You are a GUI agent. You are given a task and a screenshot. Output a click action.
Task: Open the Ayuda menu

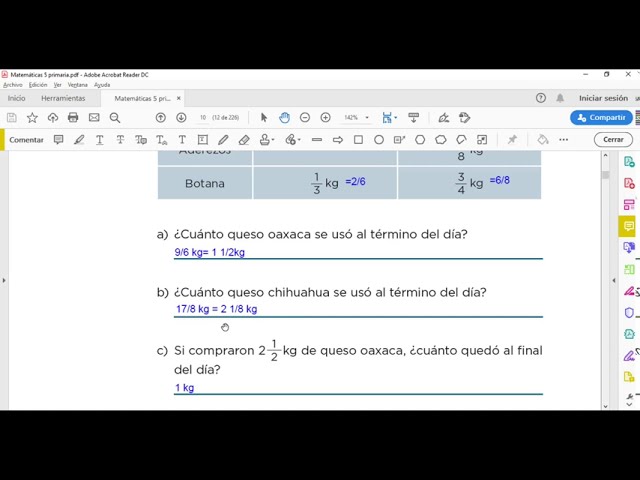[x=102, y=85]
